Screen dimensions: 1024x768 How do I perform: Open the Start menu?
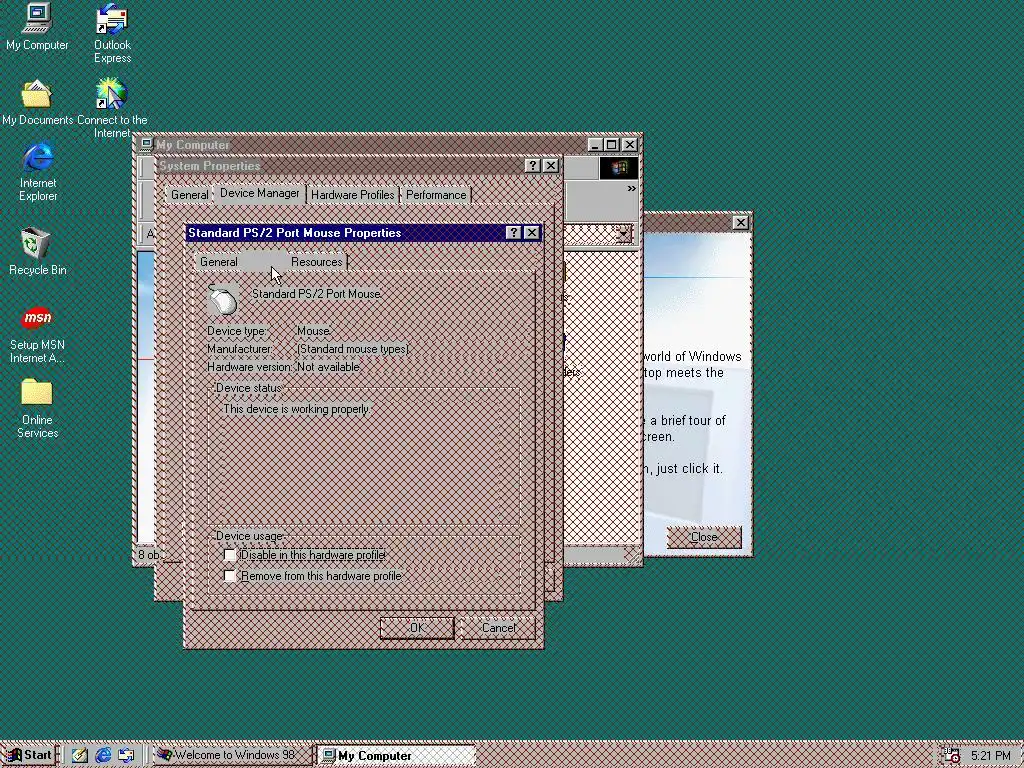click(29, 756)
